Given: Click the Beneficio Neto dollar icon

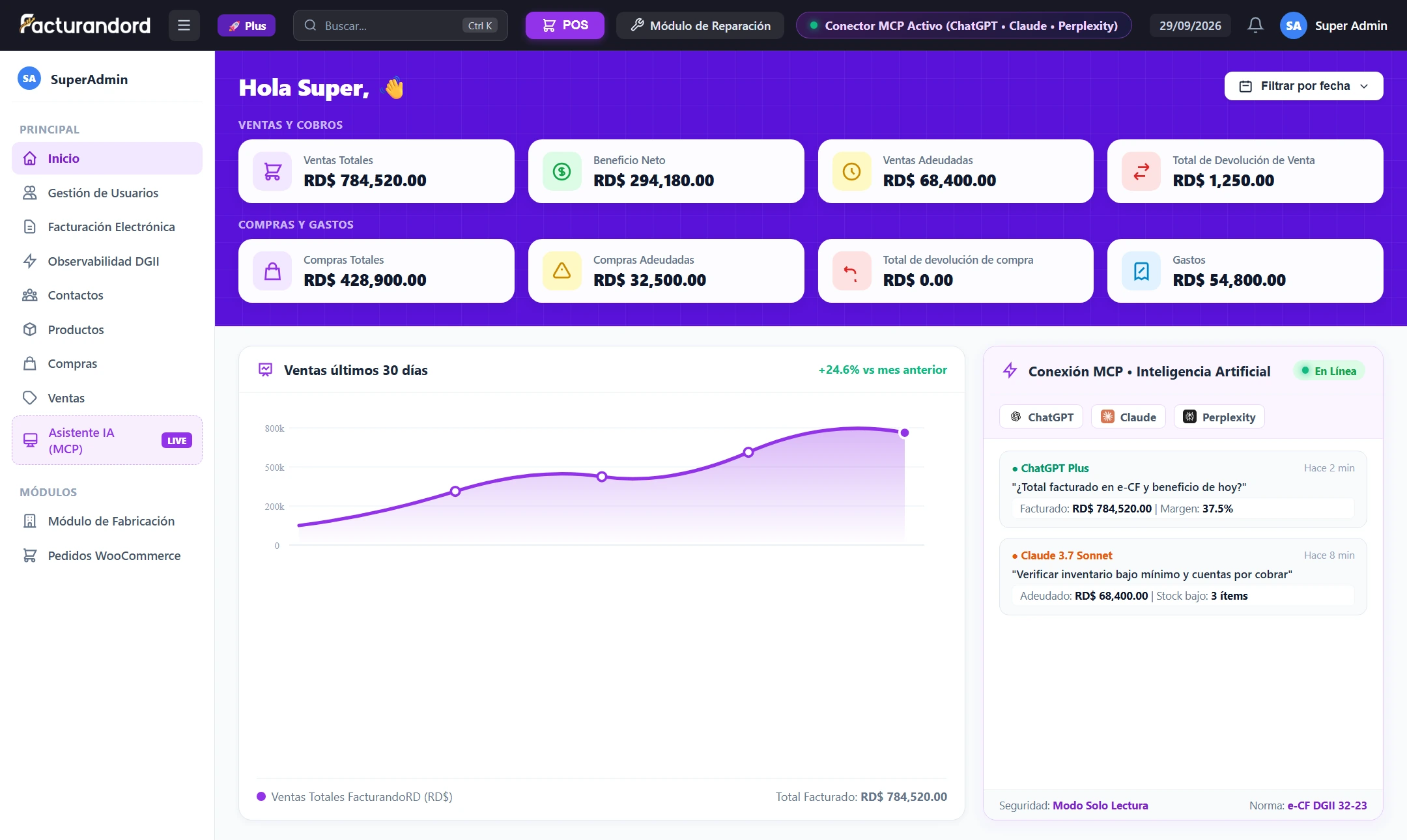Looking at the screenshot, I should [x=561, y=171].
